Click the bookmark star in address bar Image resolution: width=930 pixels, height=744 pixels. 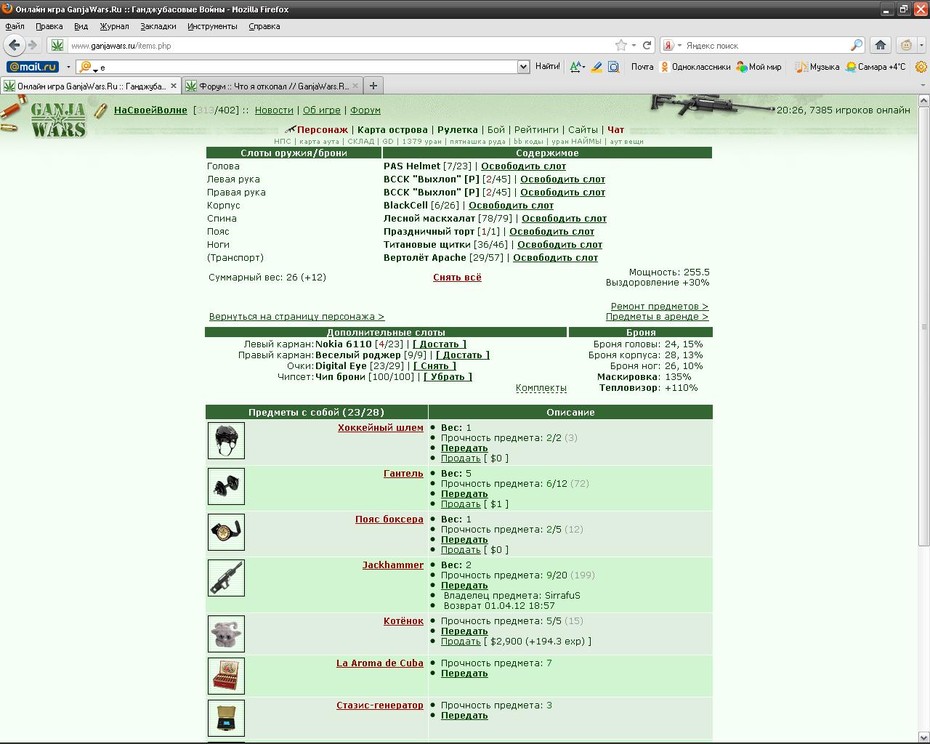coord(621,45)
